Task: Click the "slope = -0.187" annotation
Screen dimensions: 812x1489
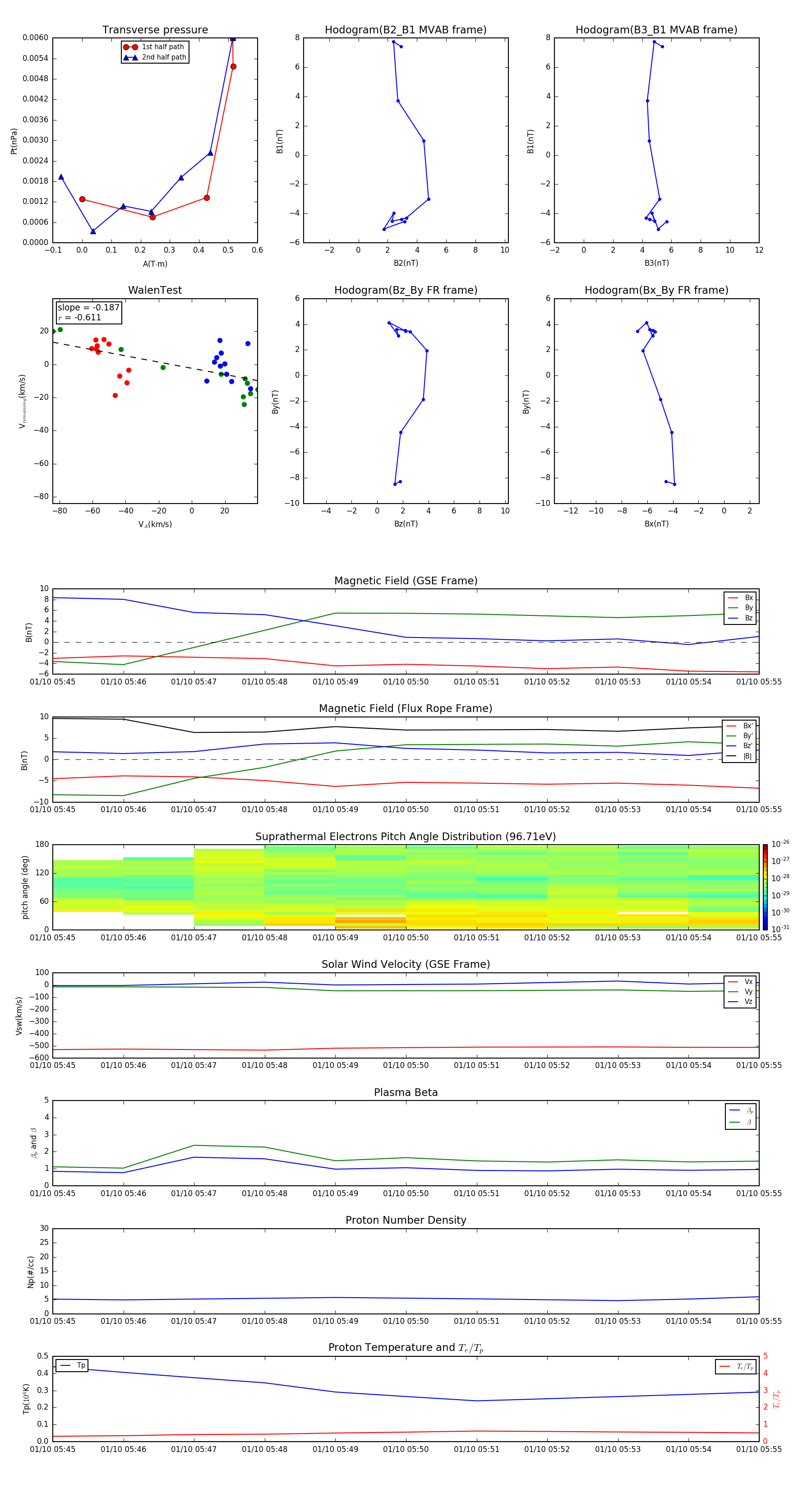Action: 88,308
